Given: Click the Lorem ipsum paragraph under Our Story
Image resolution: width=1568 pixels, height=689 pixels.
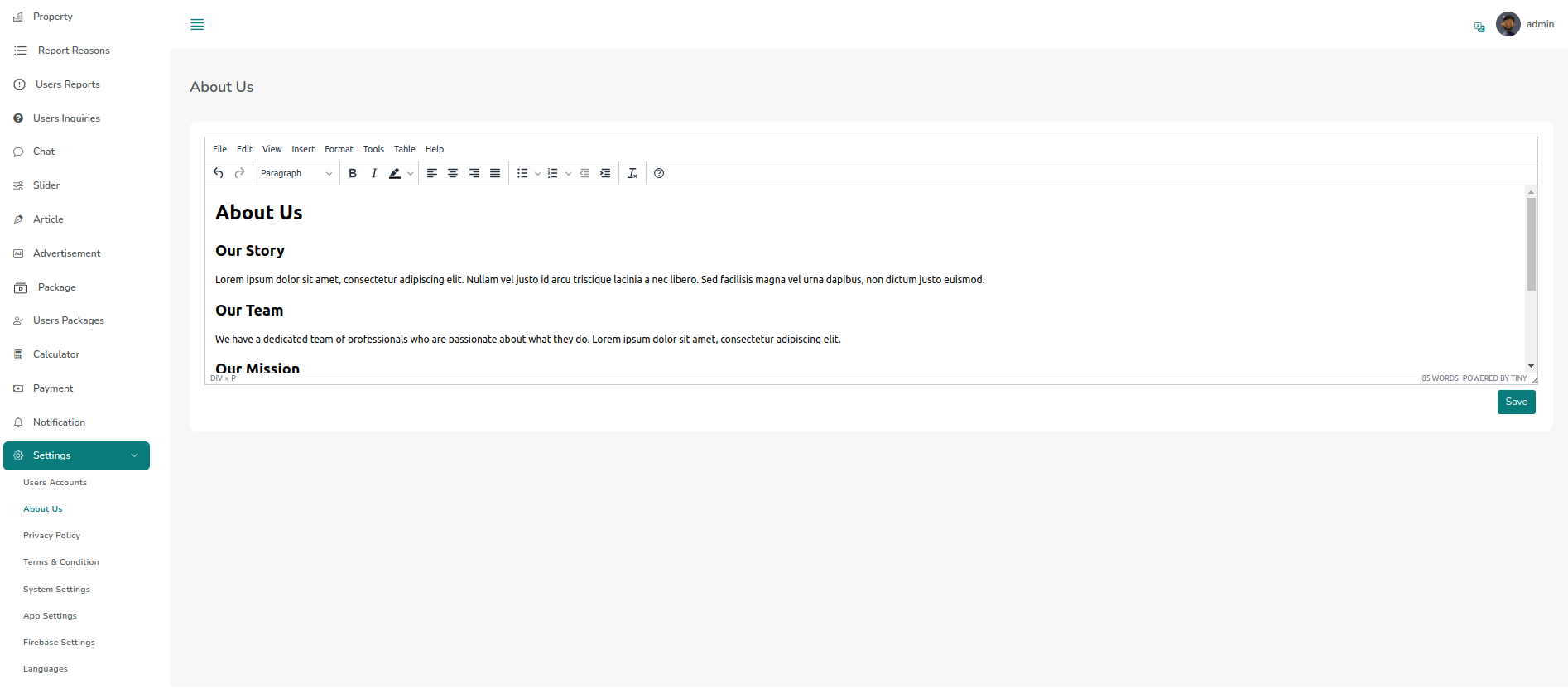Looking at the screenshot, I should pyautogui.click(x=600, y=280).
